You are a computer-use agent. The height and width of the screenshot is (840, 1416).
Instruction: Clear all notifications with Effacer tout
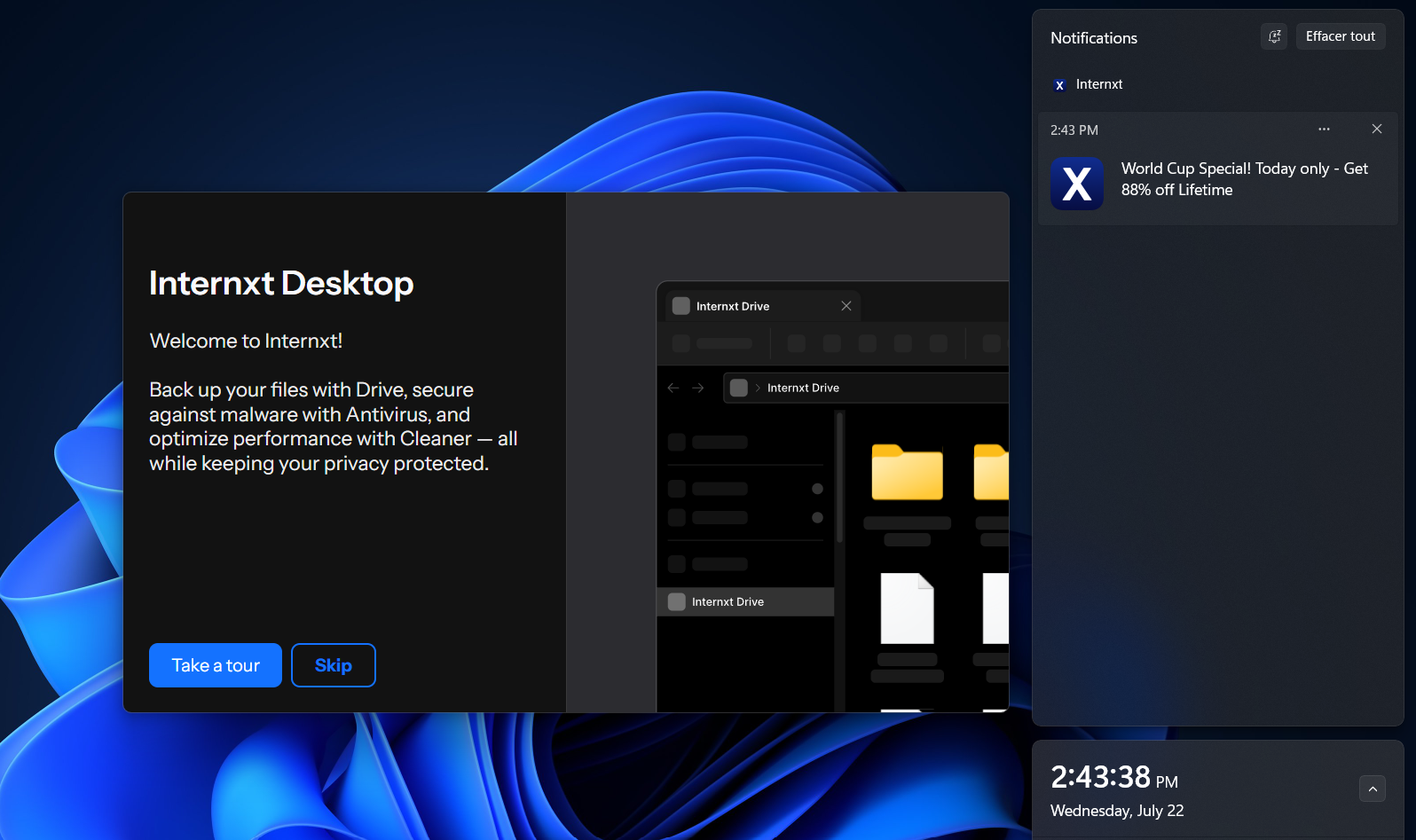tap(1341, 36)
